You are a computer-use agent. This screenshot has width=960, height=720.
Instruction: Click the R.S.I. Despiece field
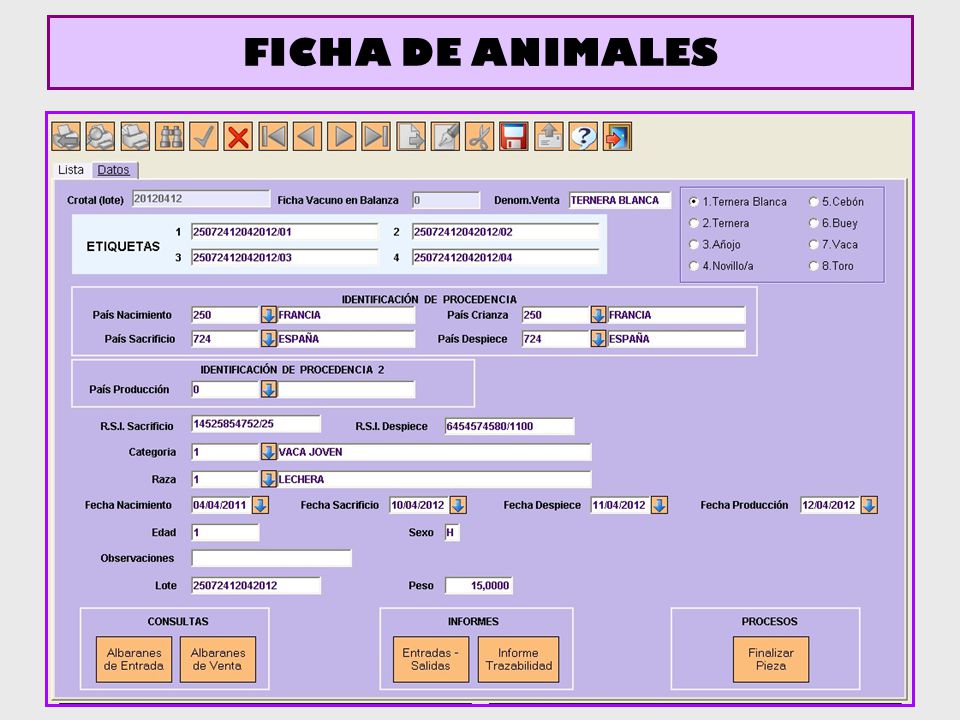[509, 426]
